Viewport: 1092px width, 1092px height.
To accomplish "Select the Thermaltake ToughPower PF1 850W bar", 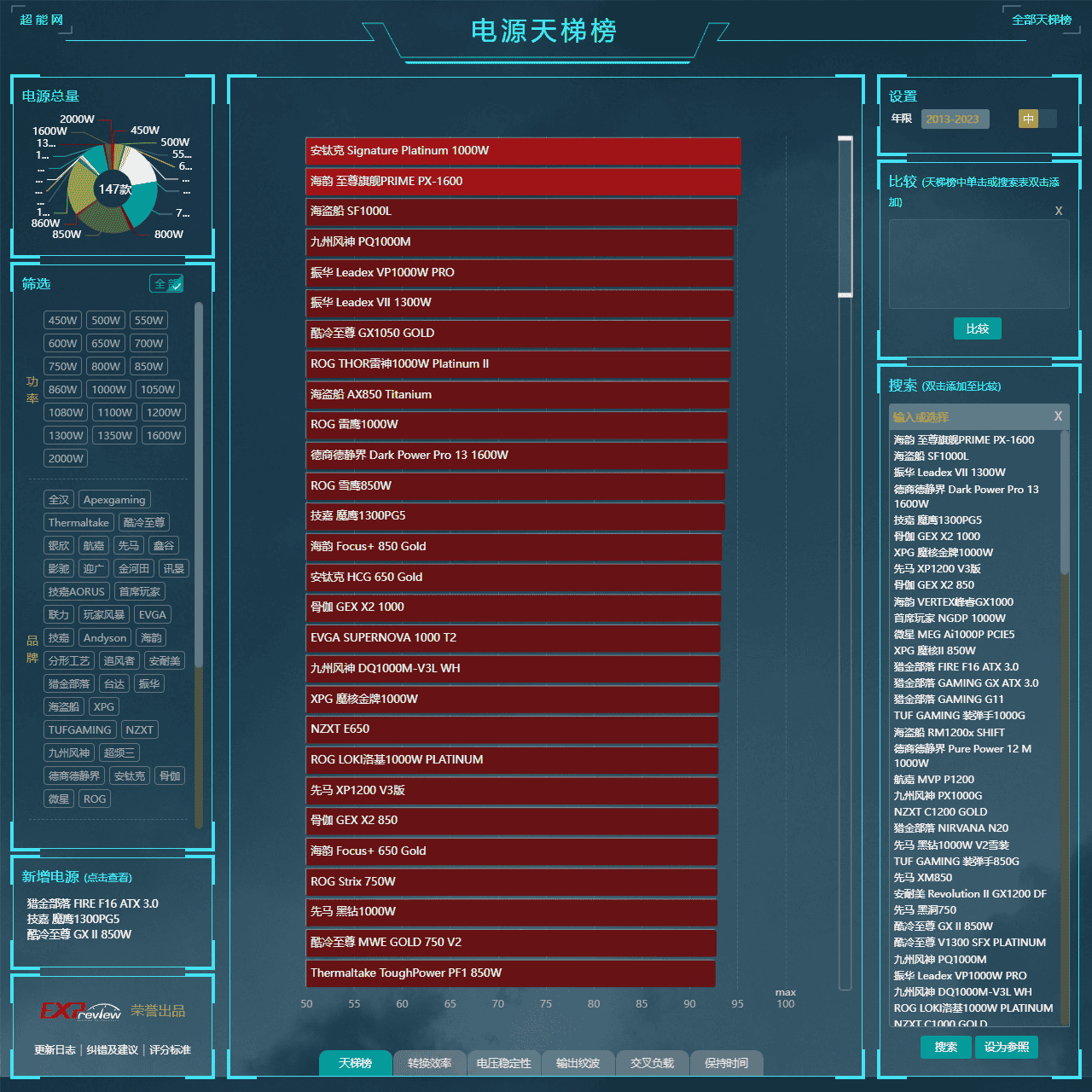I will [510, 973].
